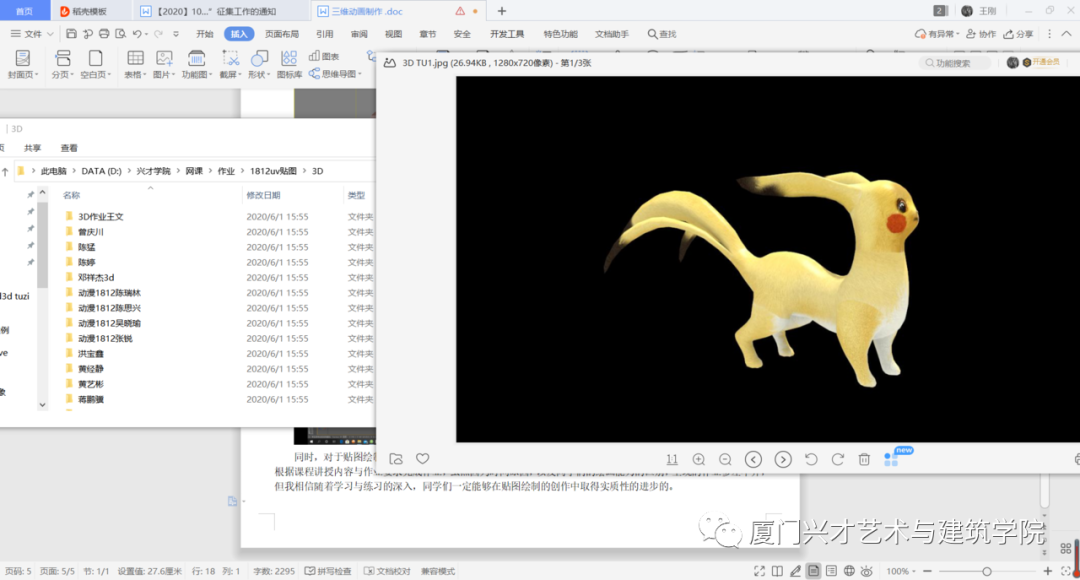Open the Table (表格) insert tool

click(135, 65)
